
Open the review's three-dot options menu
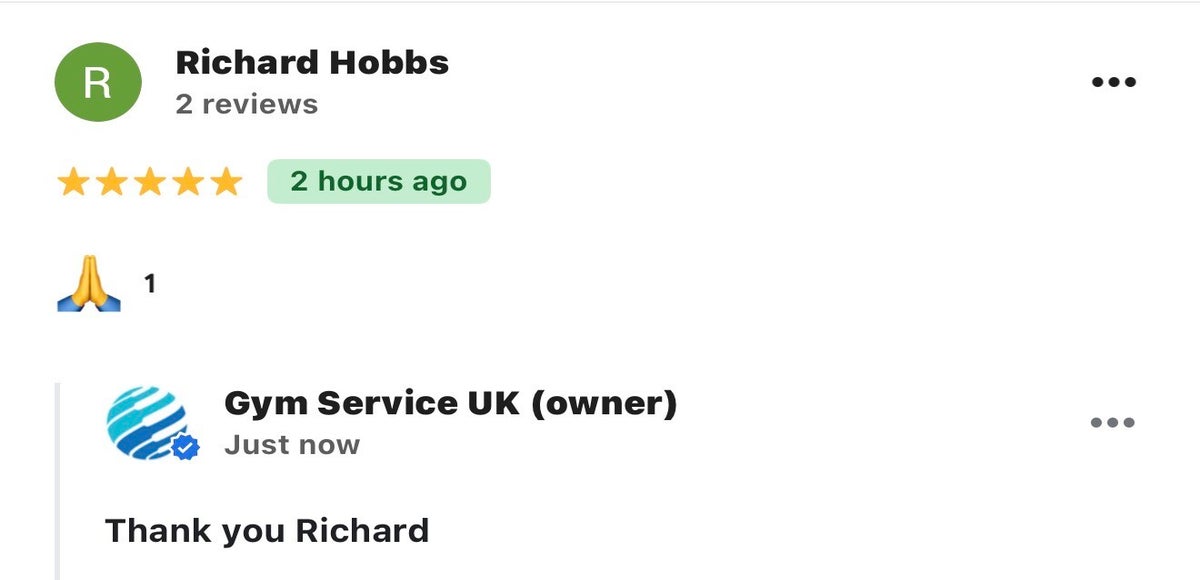click(1113, 82)
